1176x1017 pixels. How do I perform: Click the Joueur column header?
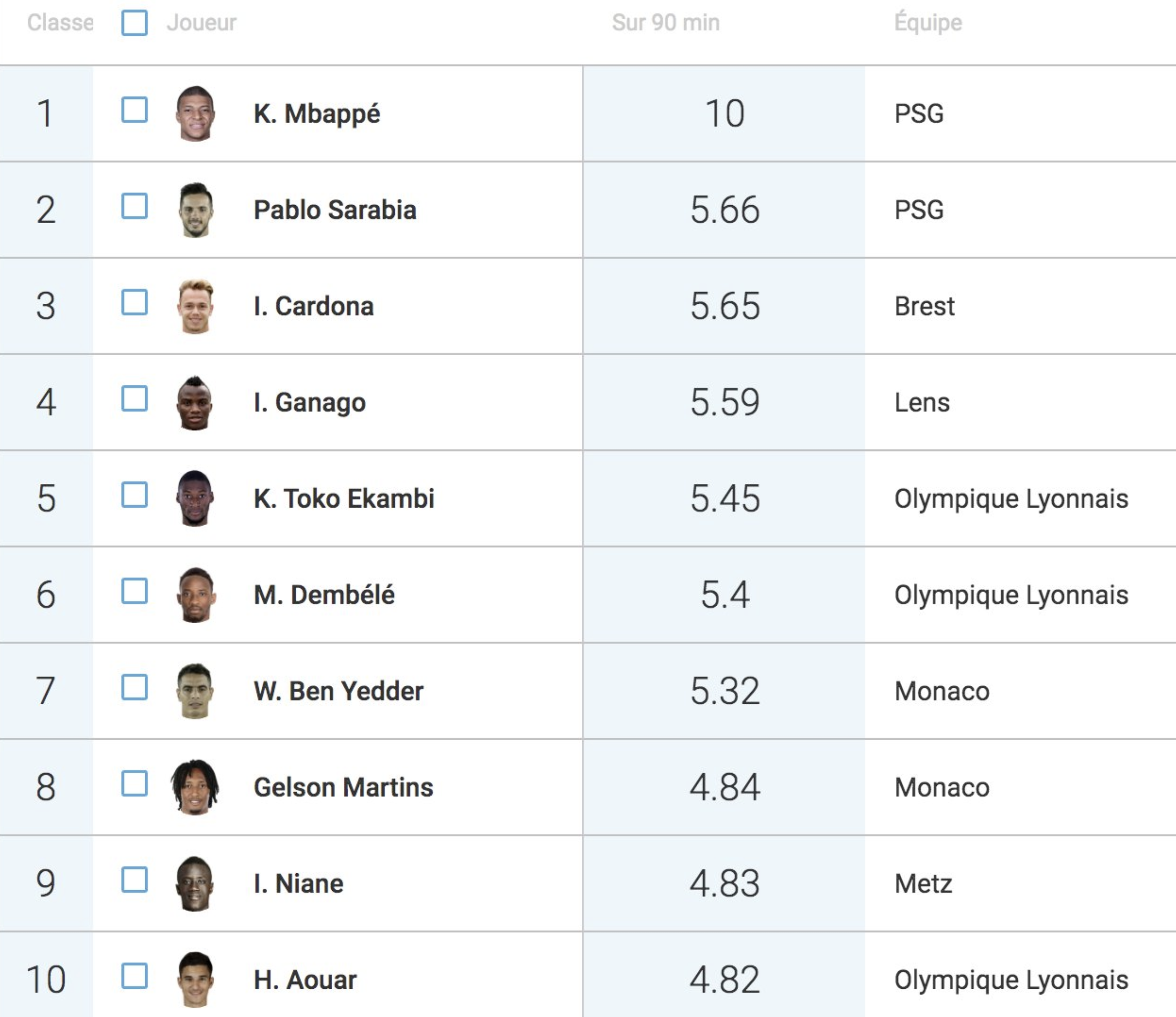tap(202, 23)
